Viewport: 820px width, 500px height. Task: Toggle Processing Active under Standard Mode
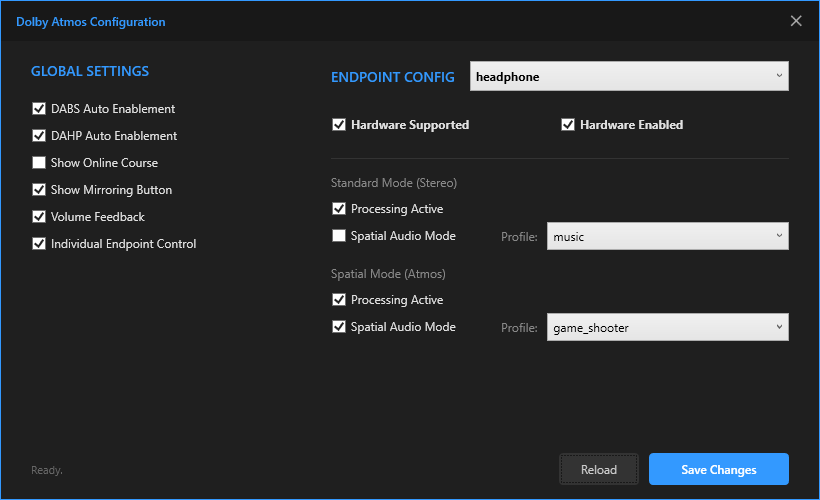pyautogui.click(x=339, y=209)
